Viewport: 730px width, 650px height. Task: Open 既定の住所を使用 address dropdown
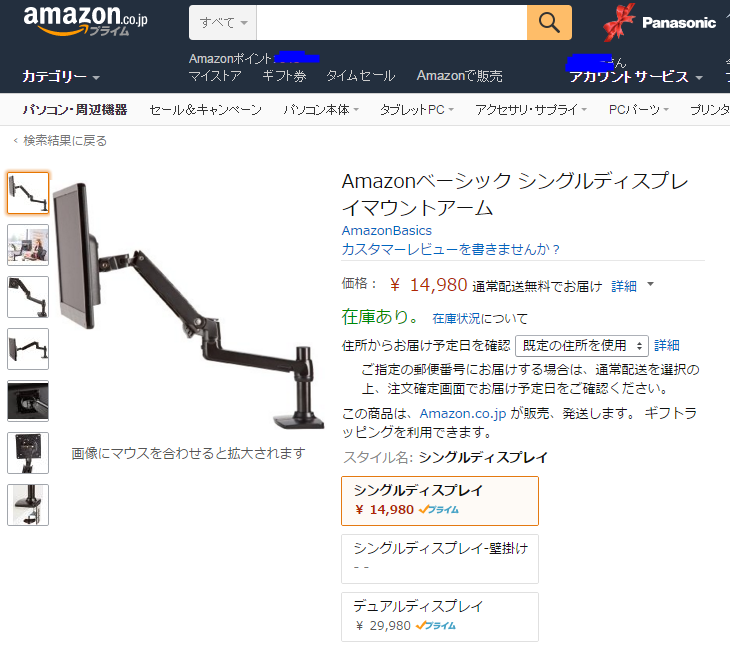[x=582, y=346]
